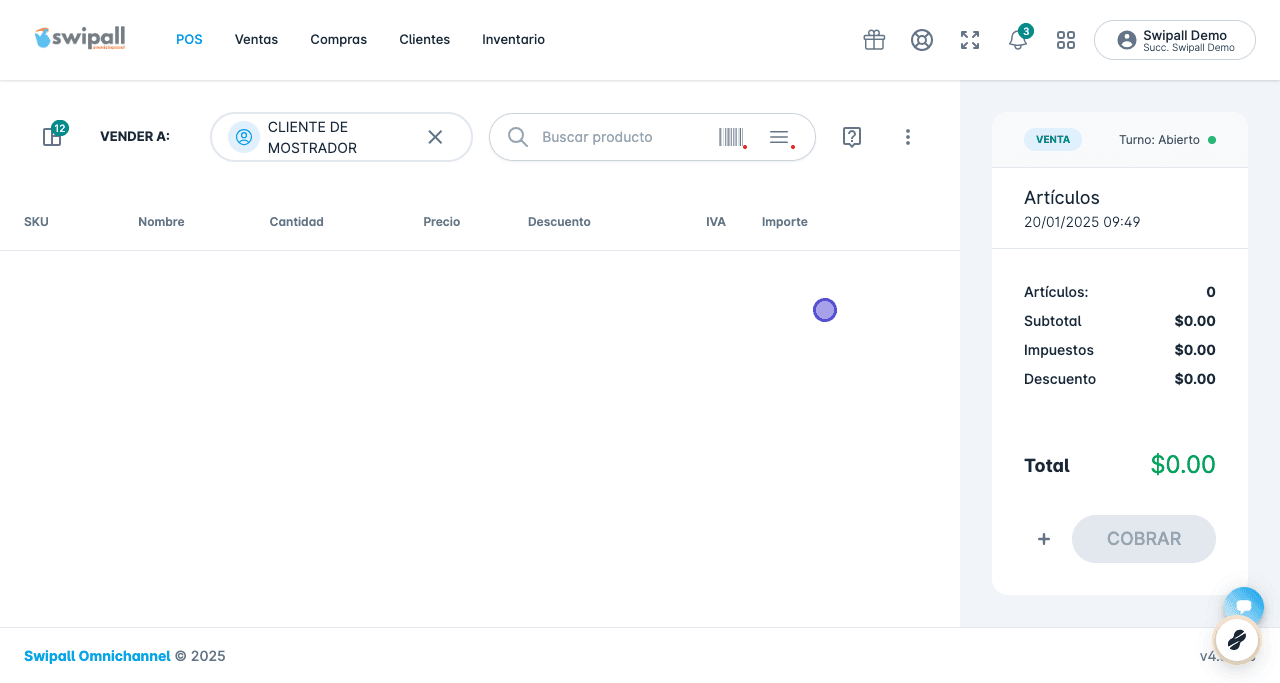Viewport: 1280px width, 683px height.
Task: Open the gift rewards icon
Action: [874, 40]
